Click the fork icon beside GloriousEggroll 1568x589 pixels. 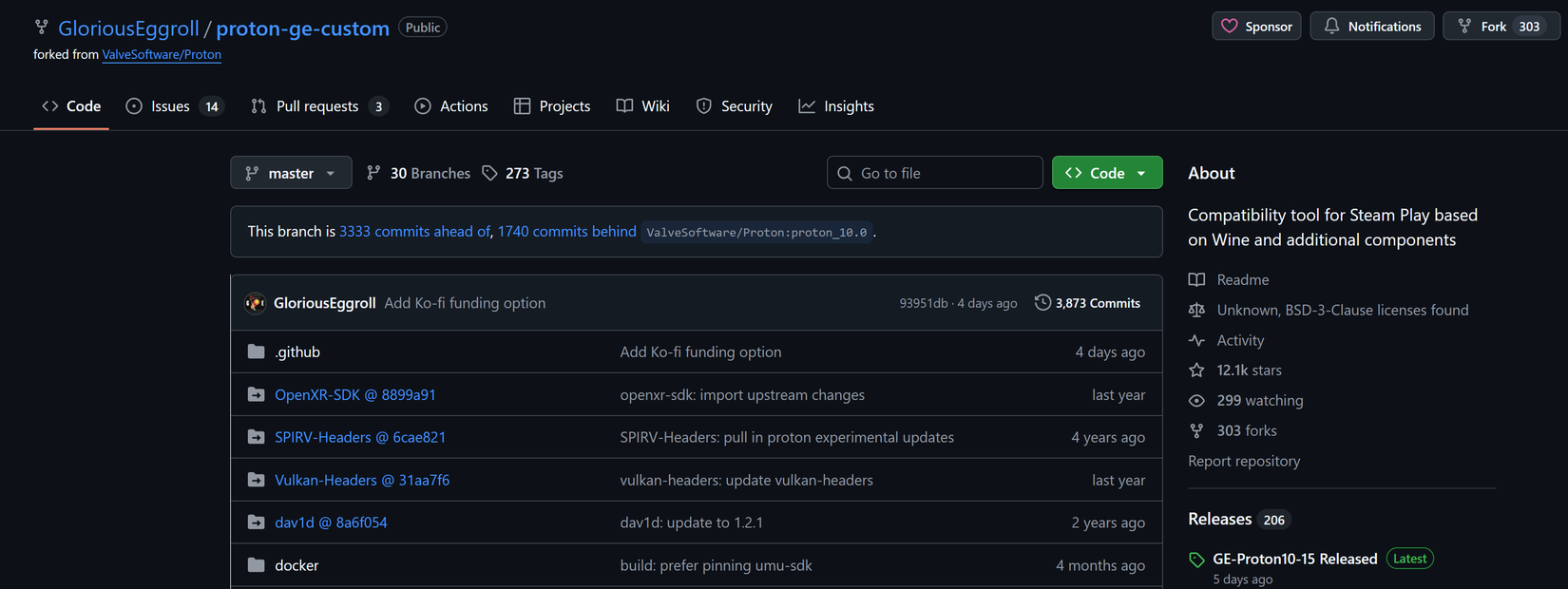pos(42,27)
